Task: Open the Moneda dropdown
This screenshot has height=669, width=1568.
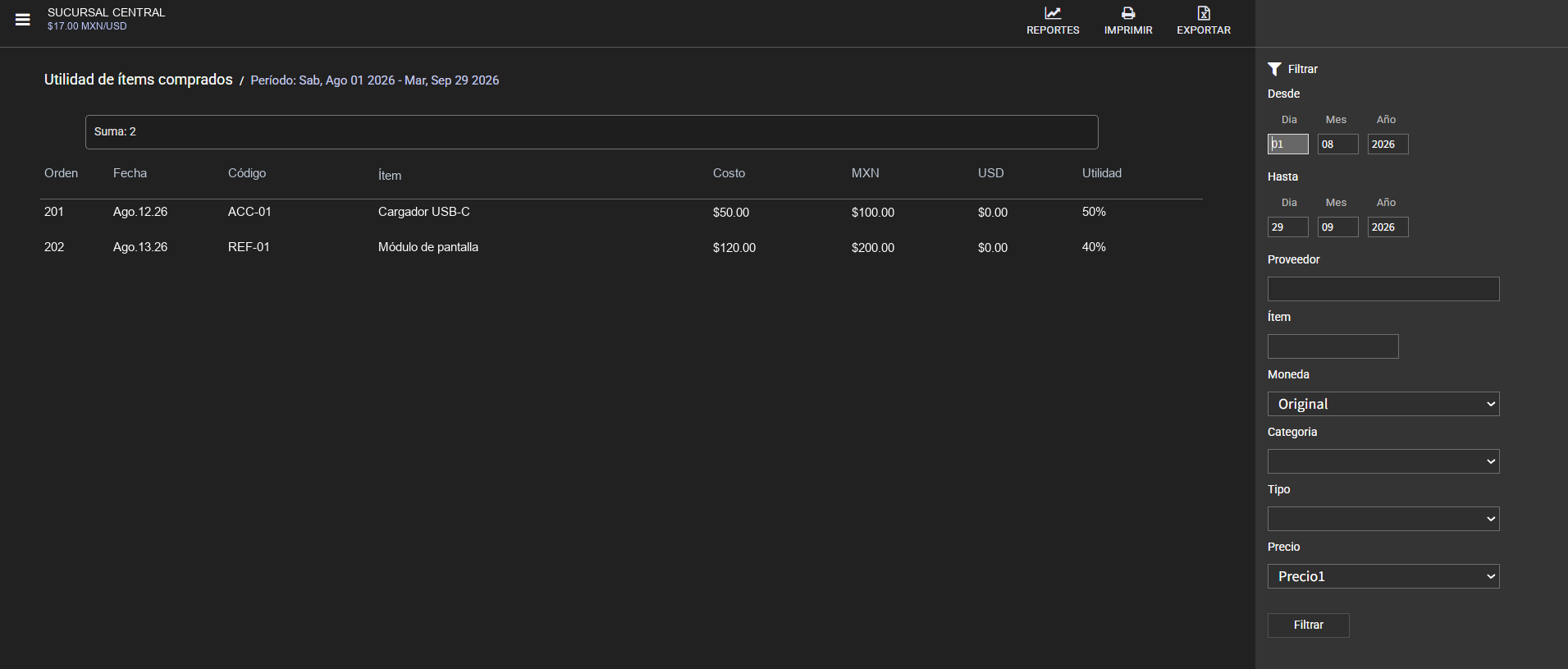Action: click(1383, 404)
